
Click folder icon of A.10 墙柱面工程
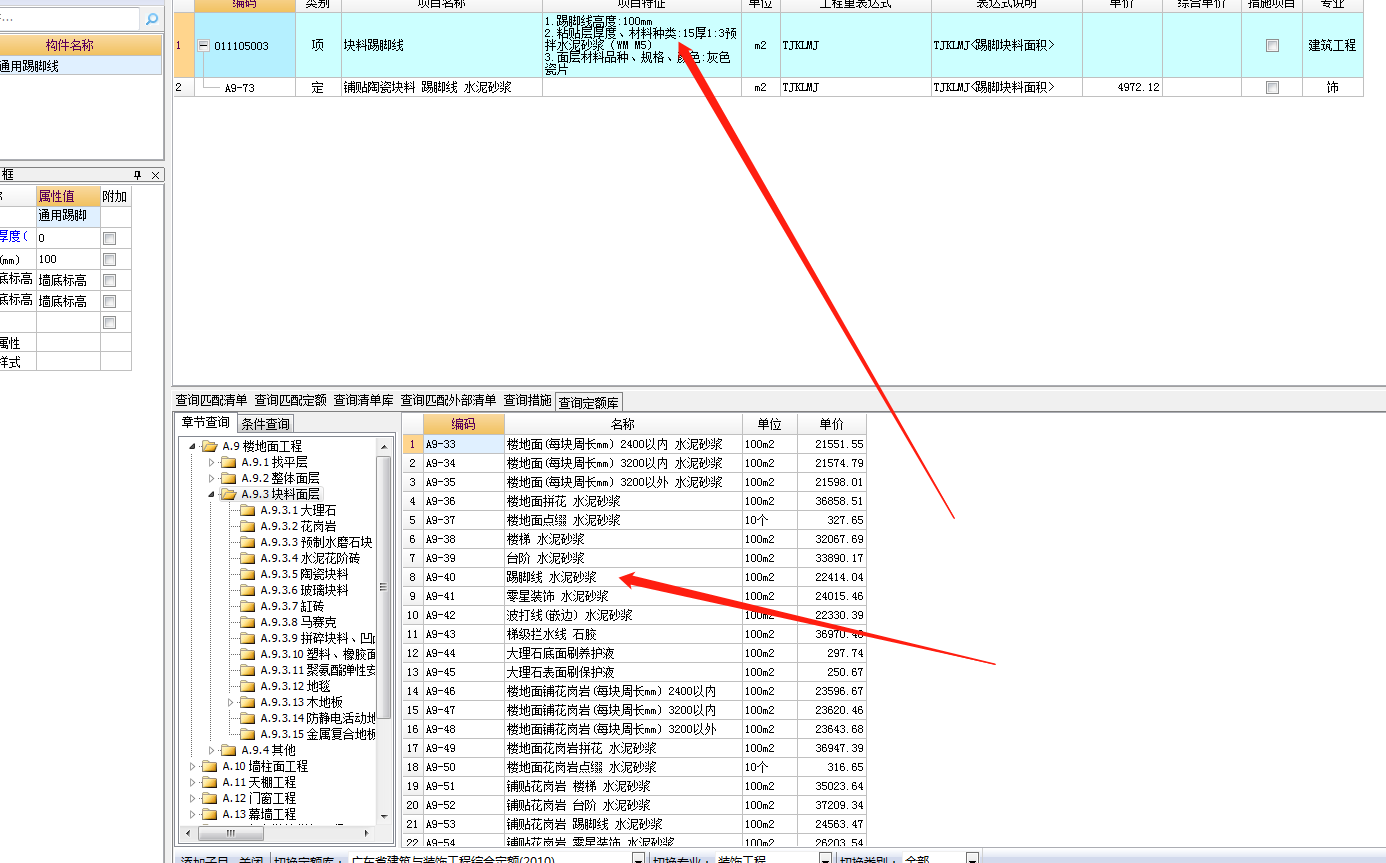(x=209, y=766)
